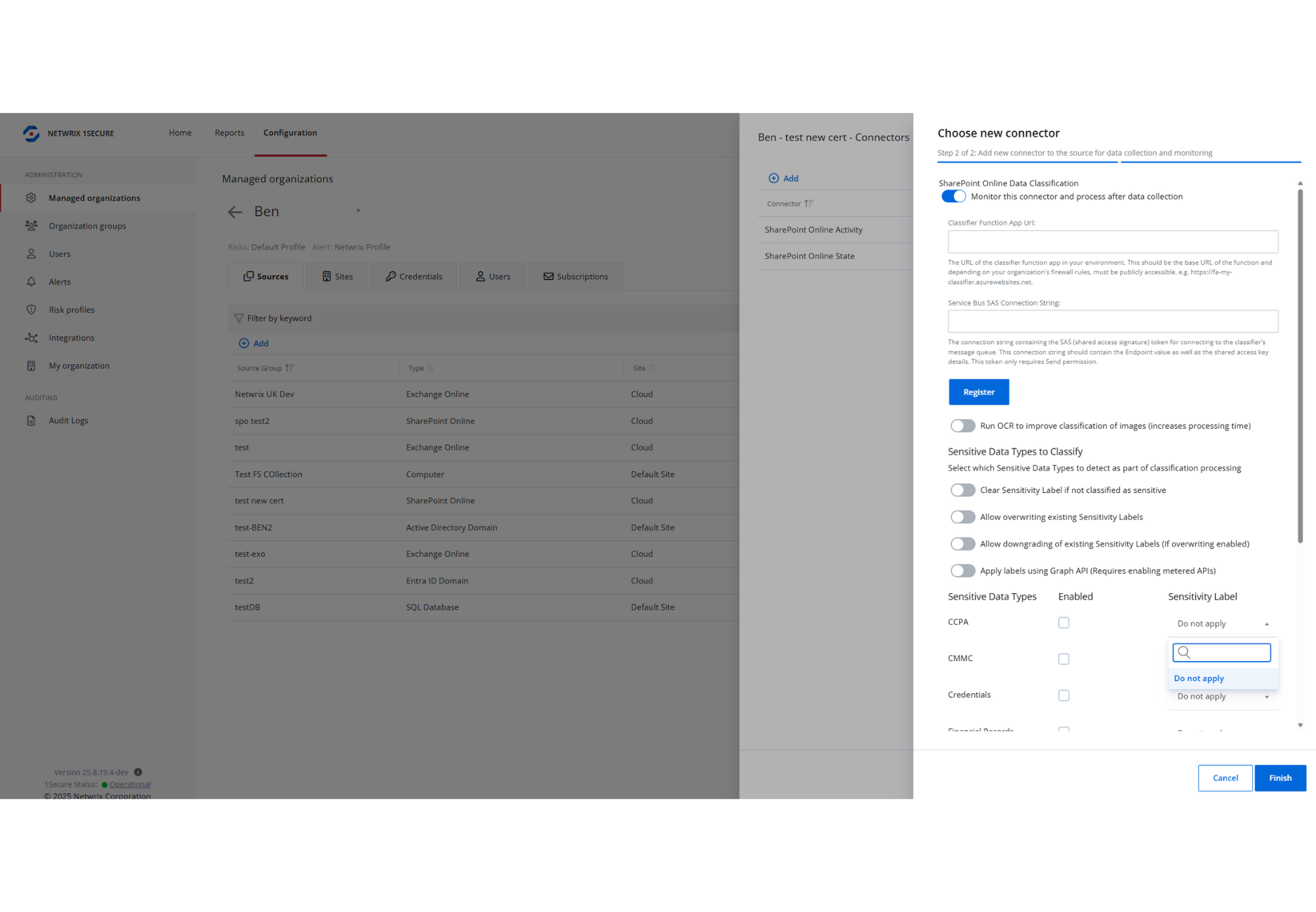
Task: Open the Credentials Sensitivity Label dropdown
Action: (x=1223, y=697)
